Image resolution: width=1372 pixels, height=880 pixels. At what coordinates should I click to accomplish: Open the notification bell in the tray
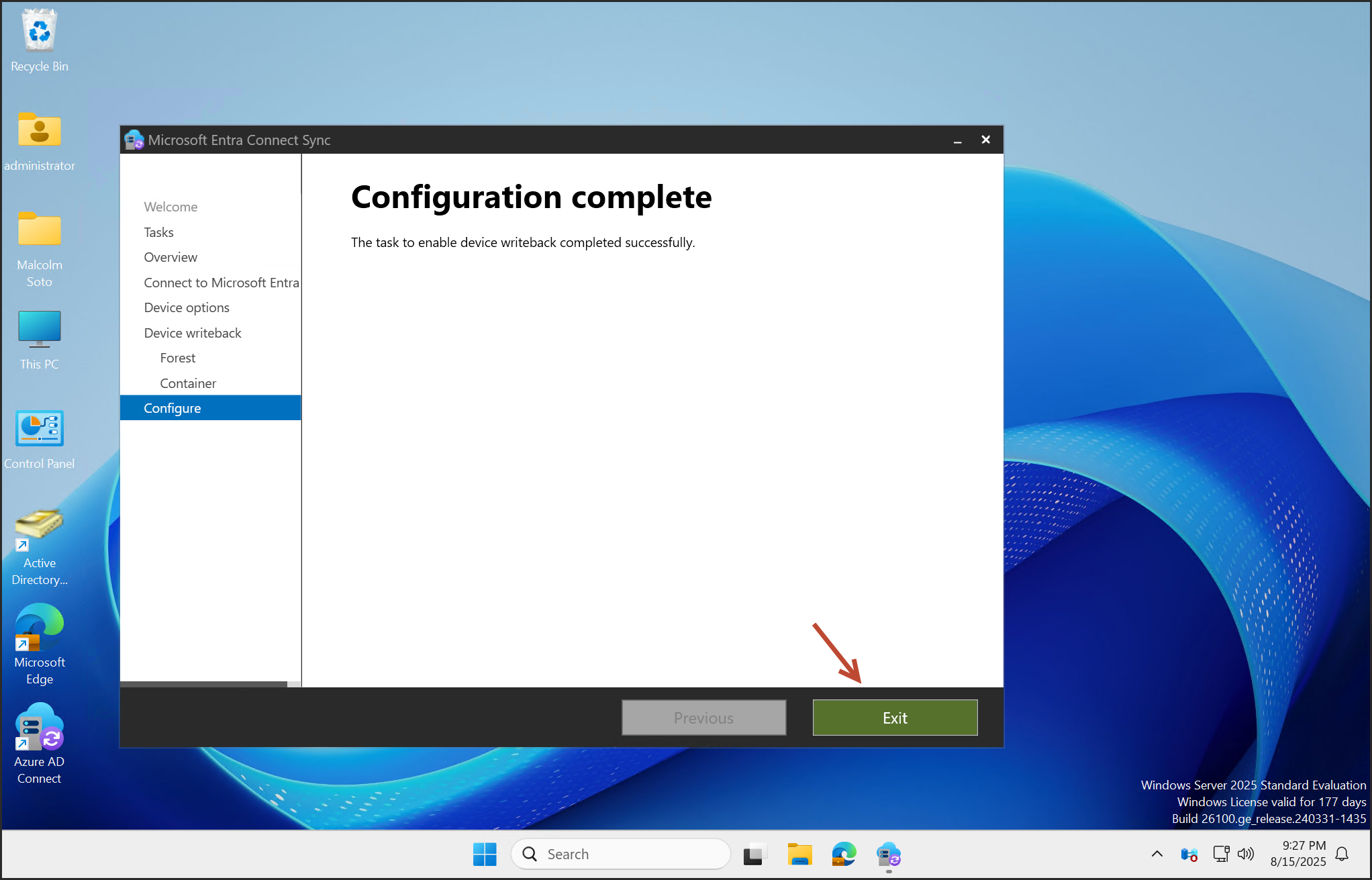pyautogui.click(x=1342, y=854)
